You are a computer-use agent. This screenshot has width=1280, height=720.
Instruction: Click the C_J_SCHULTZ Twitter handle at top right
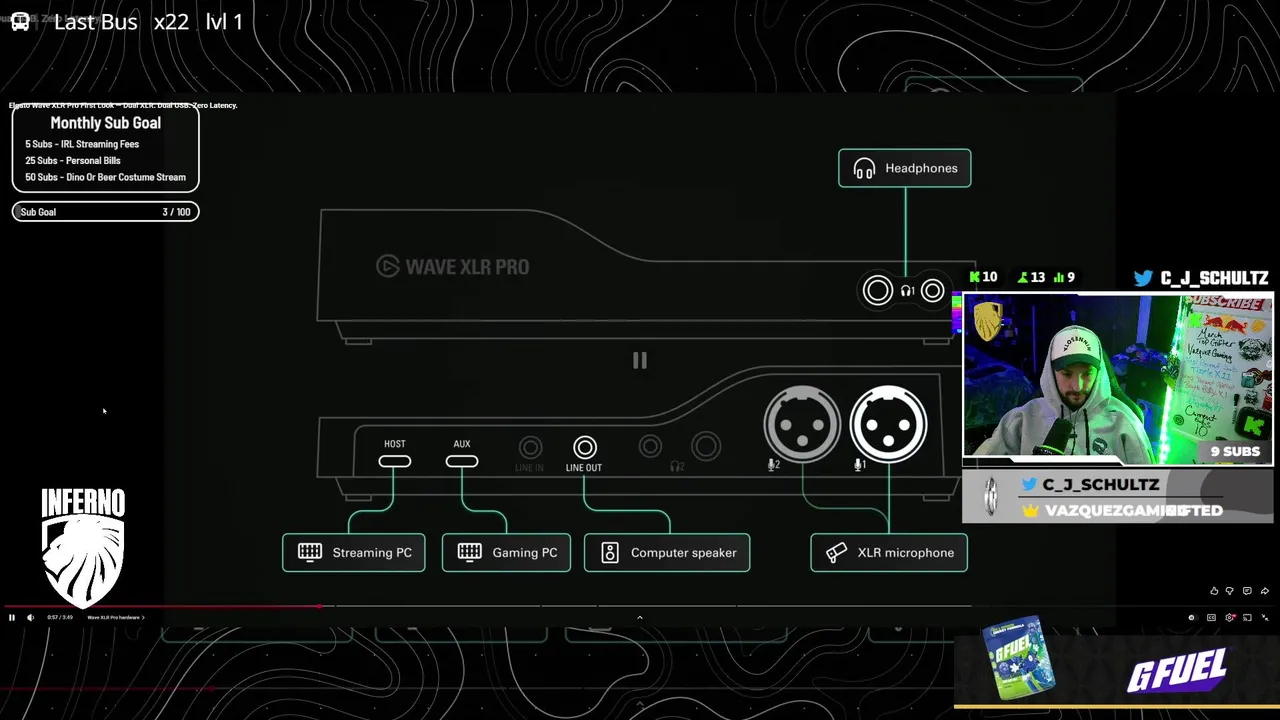1202,278
